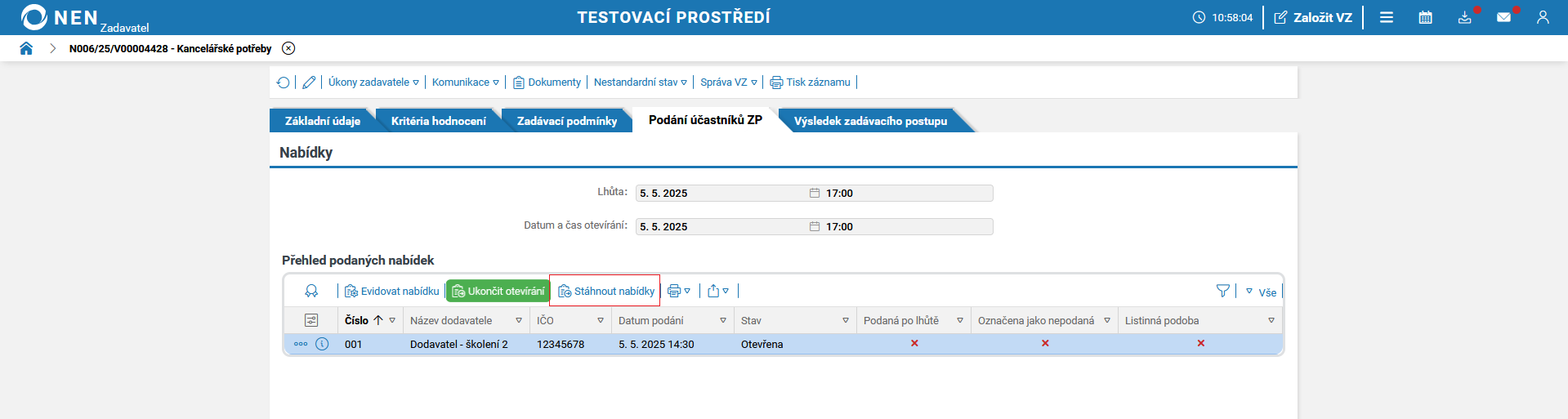Click Evidovat nabídku
This screenshot has height=419, width=1568.
392,292
